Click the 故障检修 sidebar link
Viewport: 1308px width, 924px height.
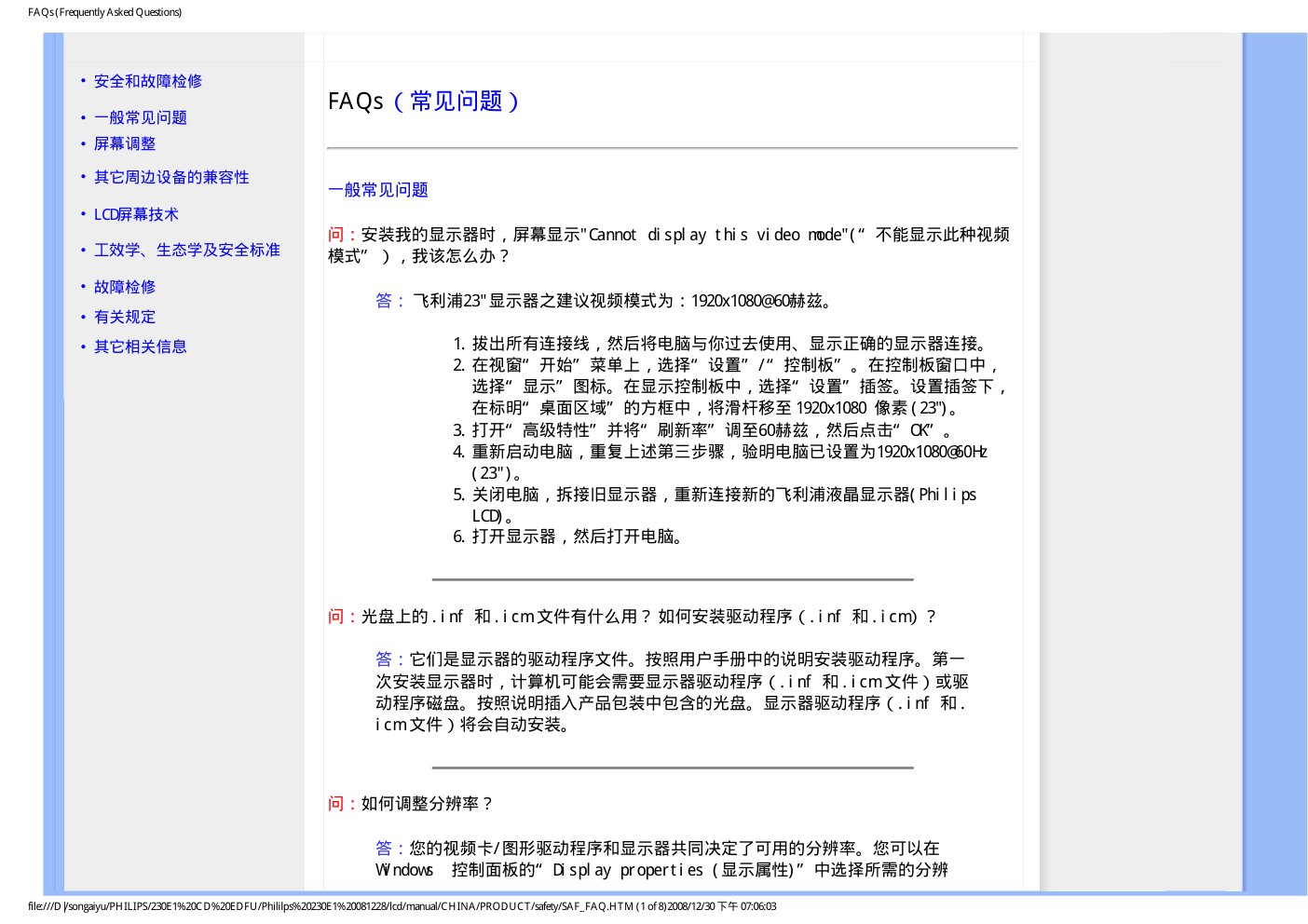pos(125,287)
